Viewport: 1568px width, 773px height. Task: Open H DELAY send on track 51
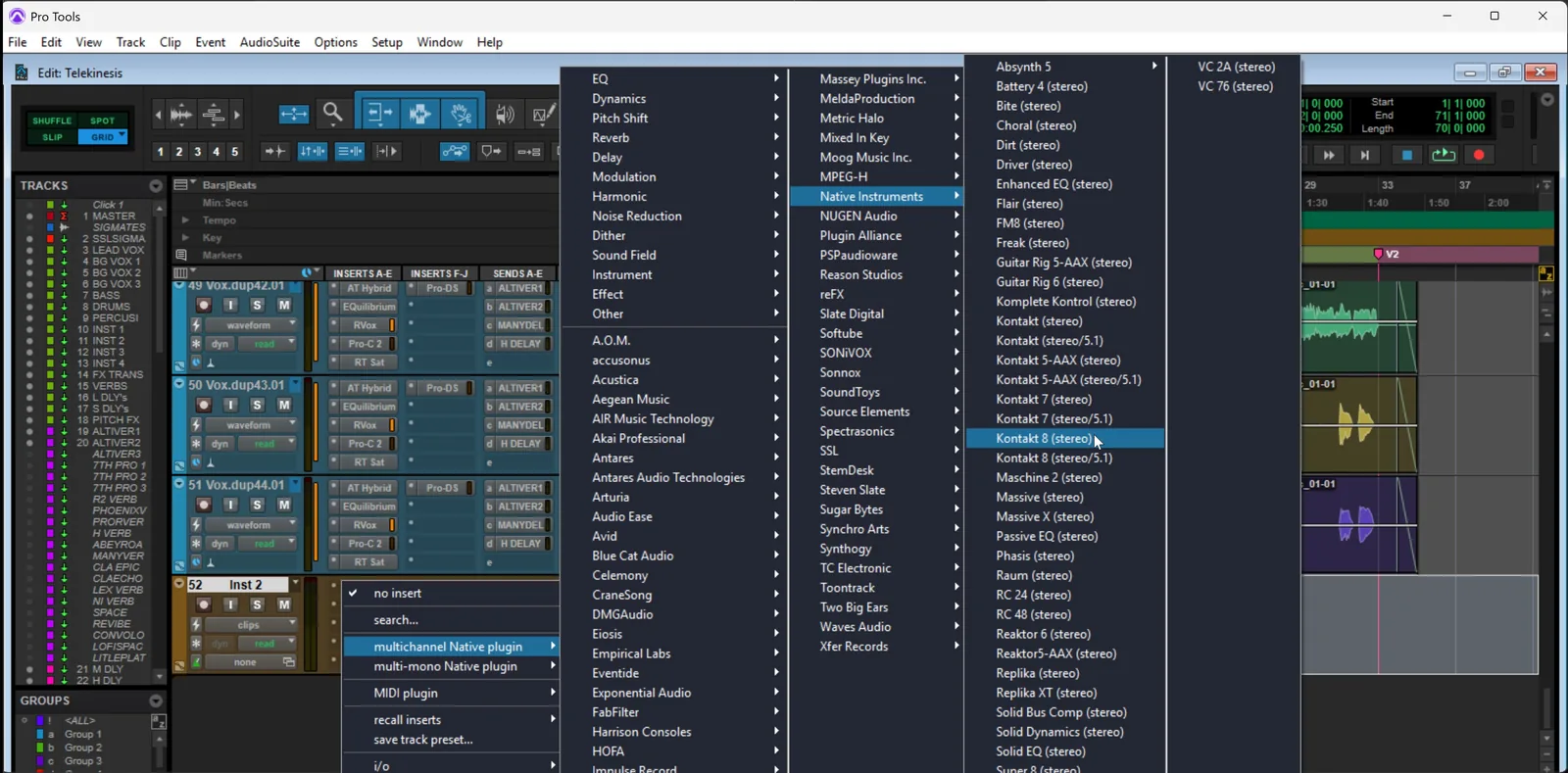517,544
